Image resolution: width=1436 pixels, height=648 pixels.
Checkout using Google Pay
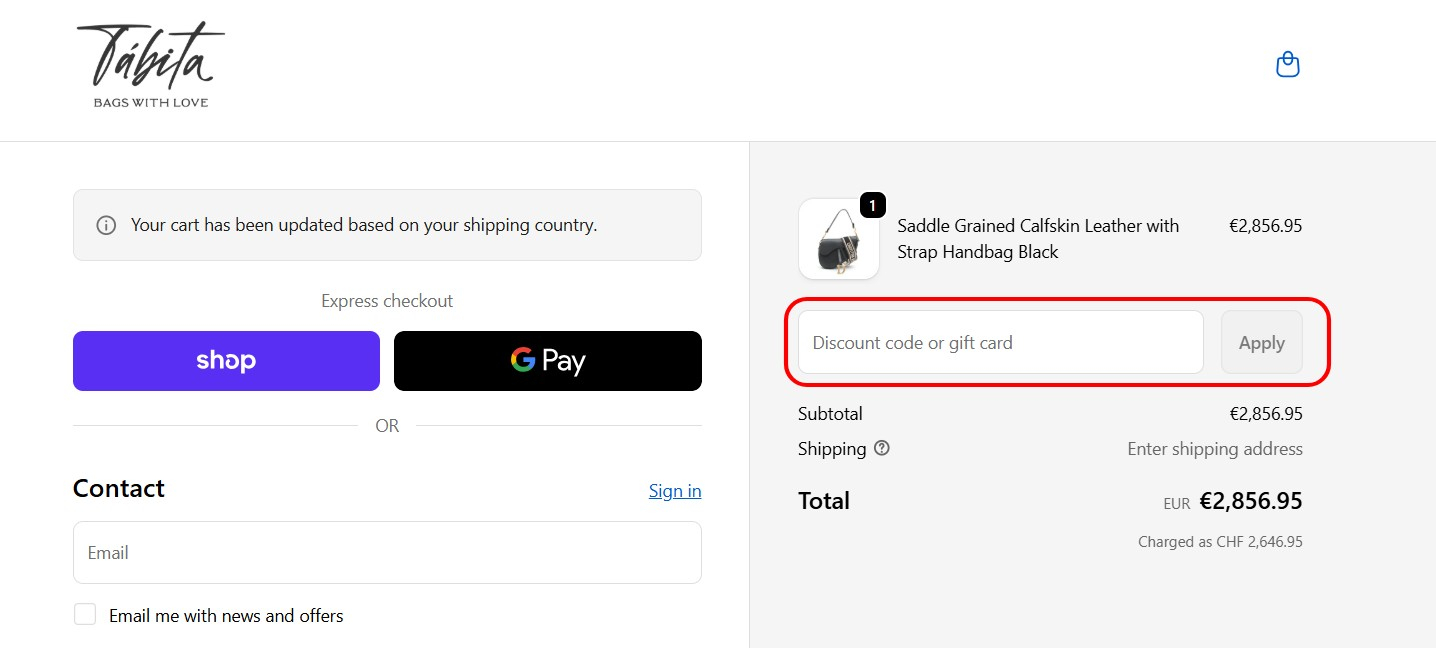point(547,361)
